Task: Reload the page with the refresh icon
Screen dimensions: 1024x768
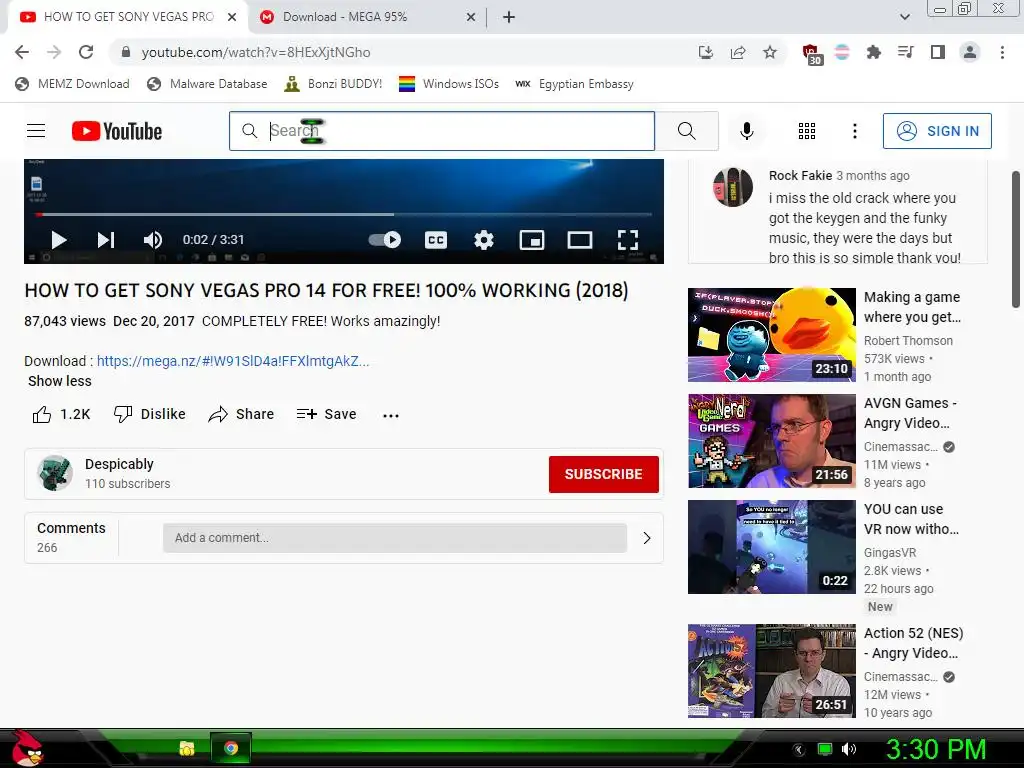Action: [x=86, y=52]
